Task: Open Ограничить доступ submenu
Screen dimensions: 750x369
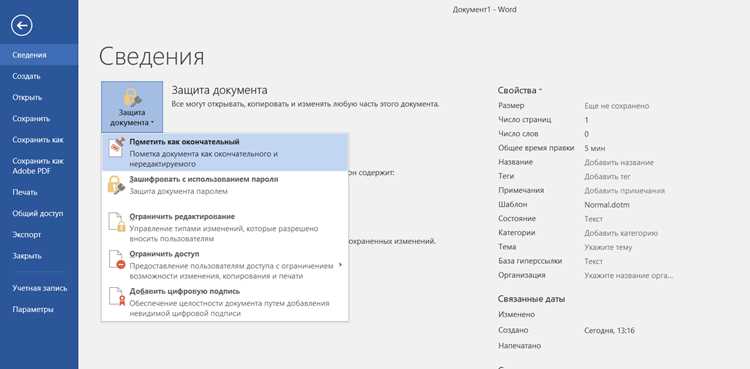Action: tap(225, 265)
